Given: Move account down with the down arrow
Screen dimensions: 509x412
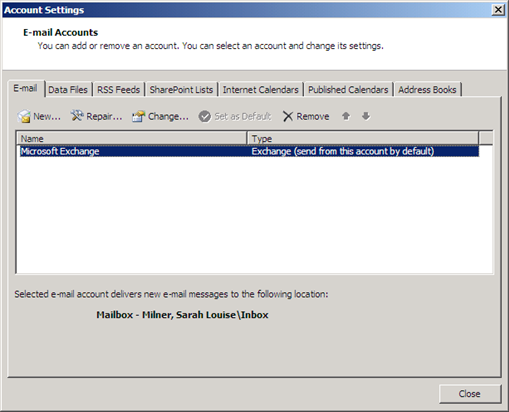Looking at the screenshot, I should point(366,116).
